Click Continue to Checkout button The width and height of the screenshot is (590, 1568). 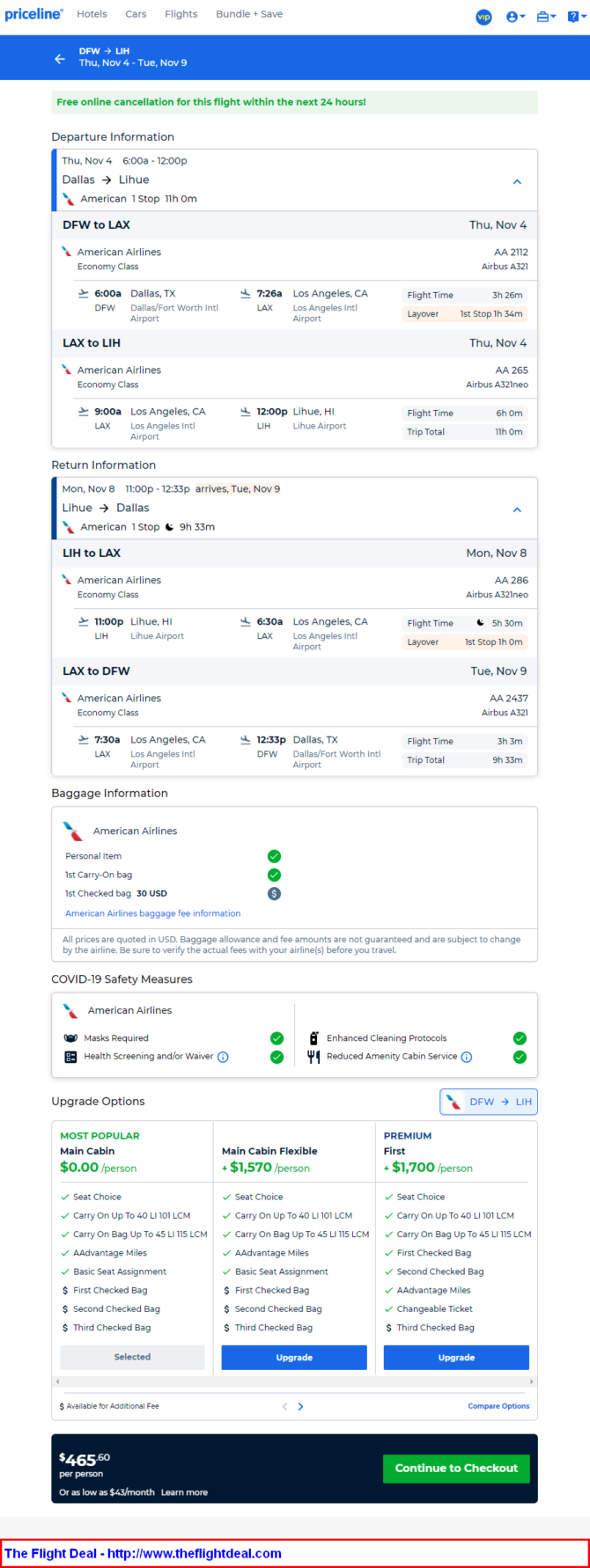456,1468
